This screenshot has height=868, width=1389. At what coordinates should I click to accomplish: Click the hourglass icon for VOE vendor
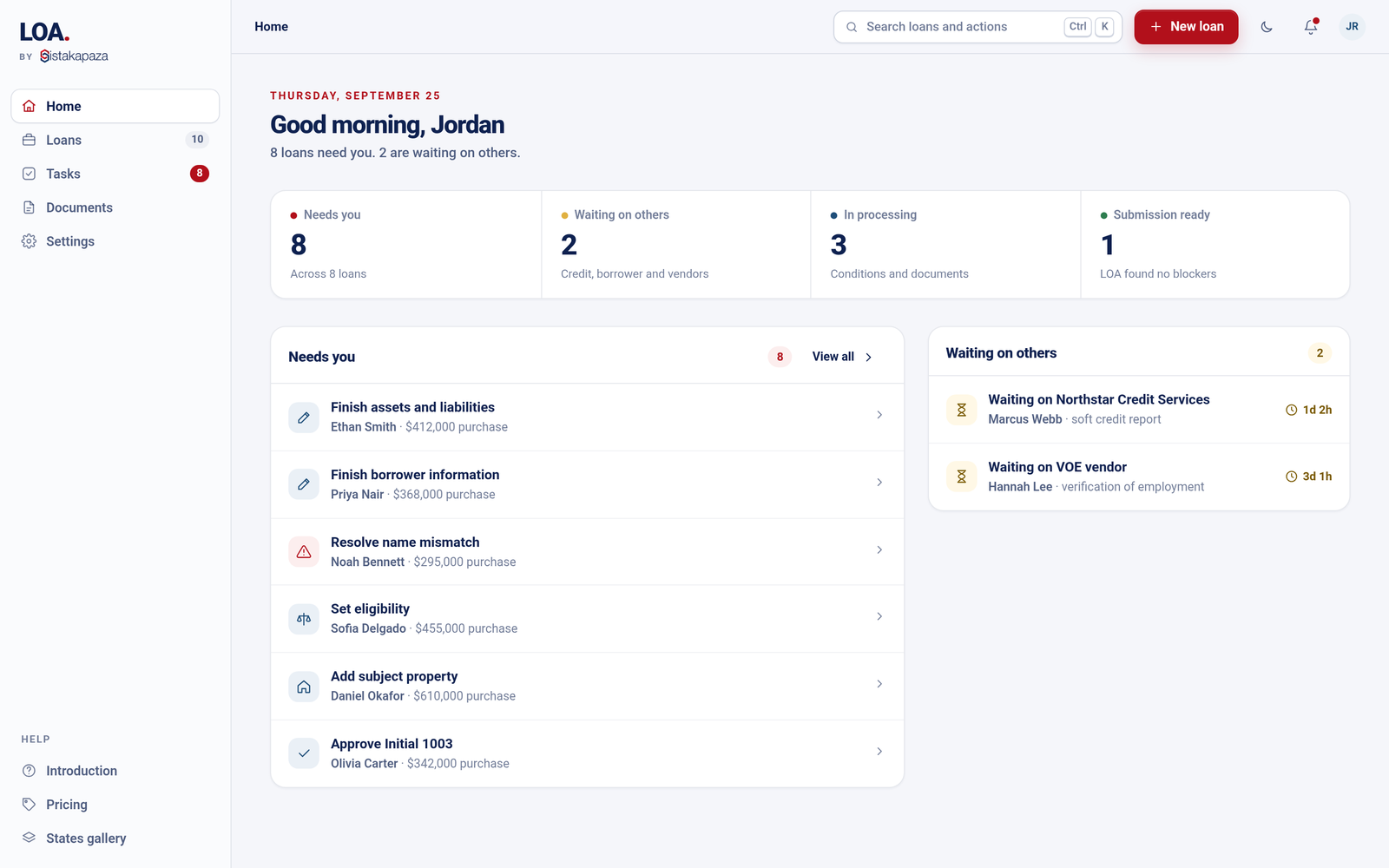961,477
